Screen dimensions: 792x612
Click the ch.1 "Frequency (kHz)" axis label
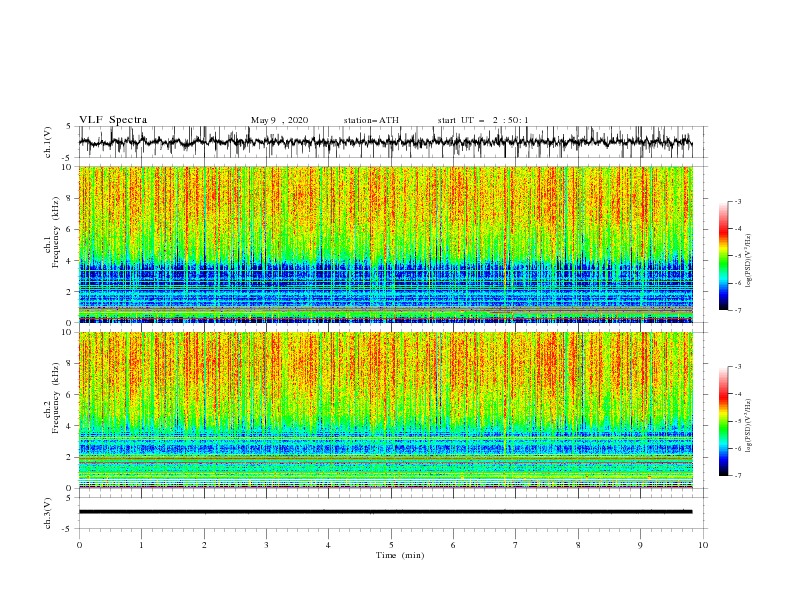point(56,232)
